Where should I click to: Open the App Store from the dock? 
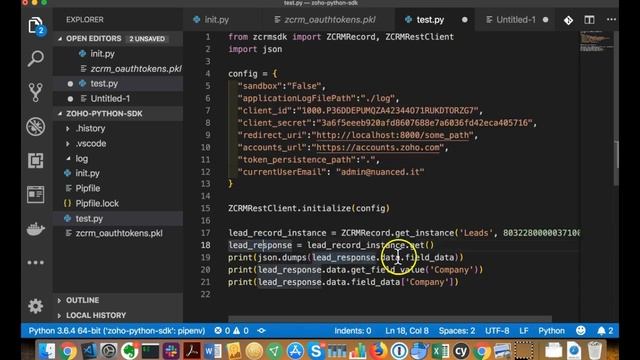tap(295, 351)
